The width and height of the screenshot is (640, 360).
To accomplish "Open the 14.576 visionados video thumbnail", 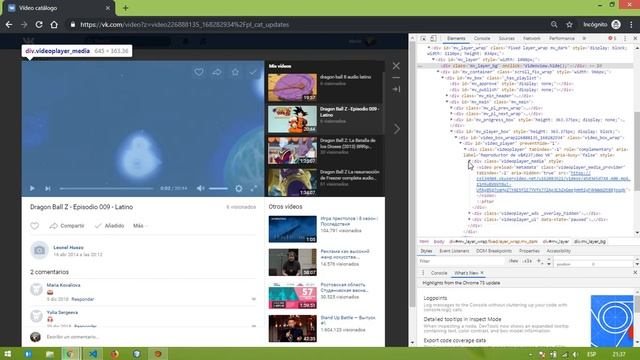I will (292, 262).
